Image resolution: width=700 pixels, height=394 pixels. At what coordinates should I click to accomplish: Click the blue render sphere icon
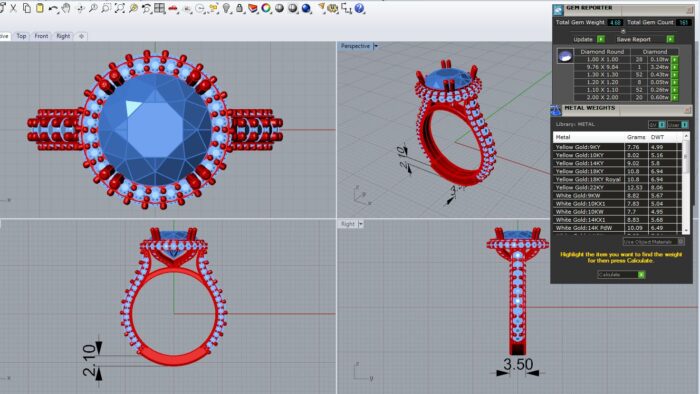[306, 8]
